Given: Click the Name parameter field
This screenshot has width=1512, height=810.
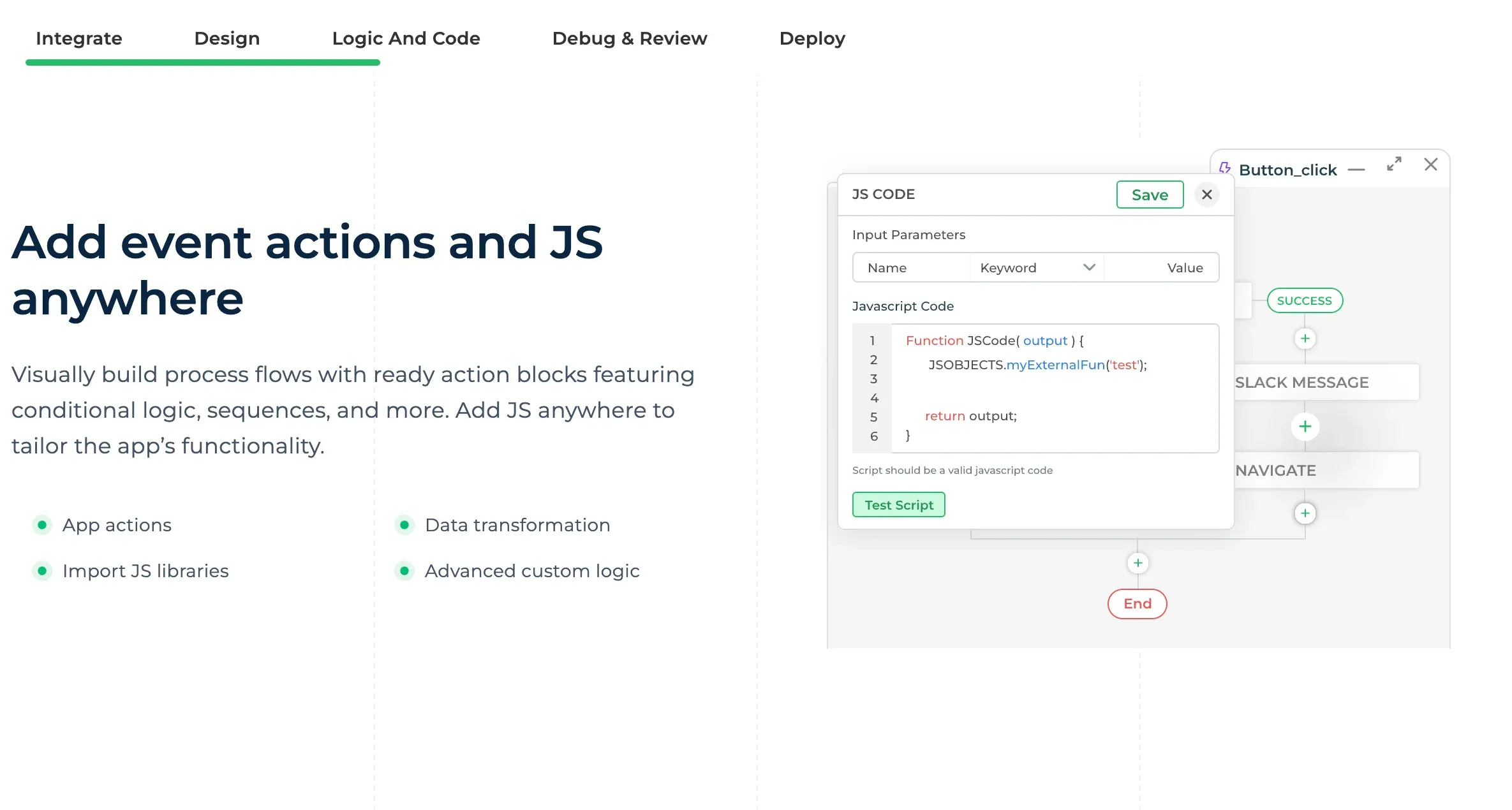Looking at the screenshot, I should click(912, 268).
